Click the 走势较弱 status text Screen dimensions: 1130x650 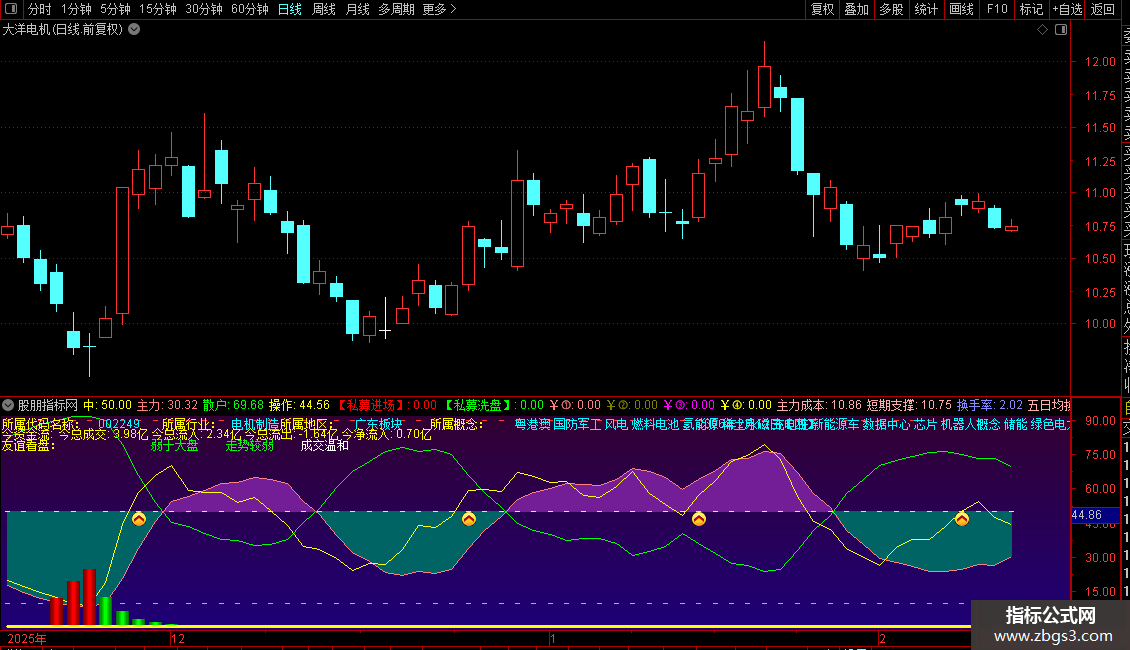pyautogui.click(x=250, y=445)
